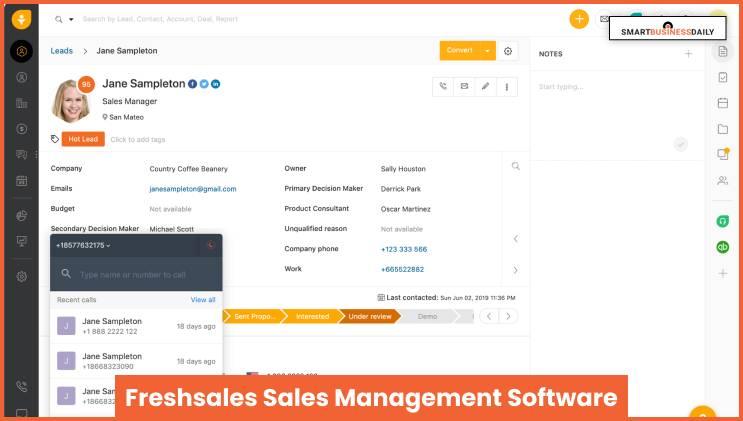Expand fields panel with right chevron
Image resolution: width=743 pixels, height=421 pixels.
coord(516,270)
